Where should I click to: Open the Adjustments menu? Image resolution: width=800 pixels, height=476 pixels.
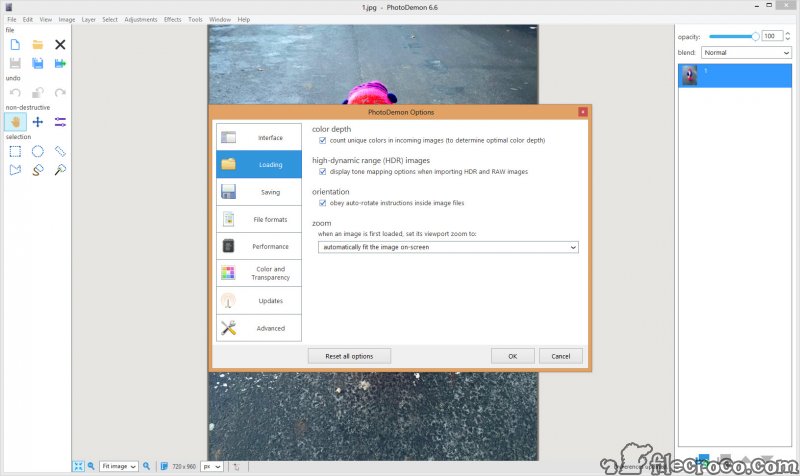(141, 19)
